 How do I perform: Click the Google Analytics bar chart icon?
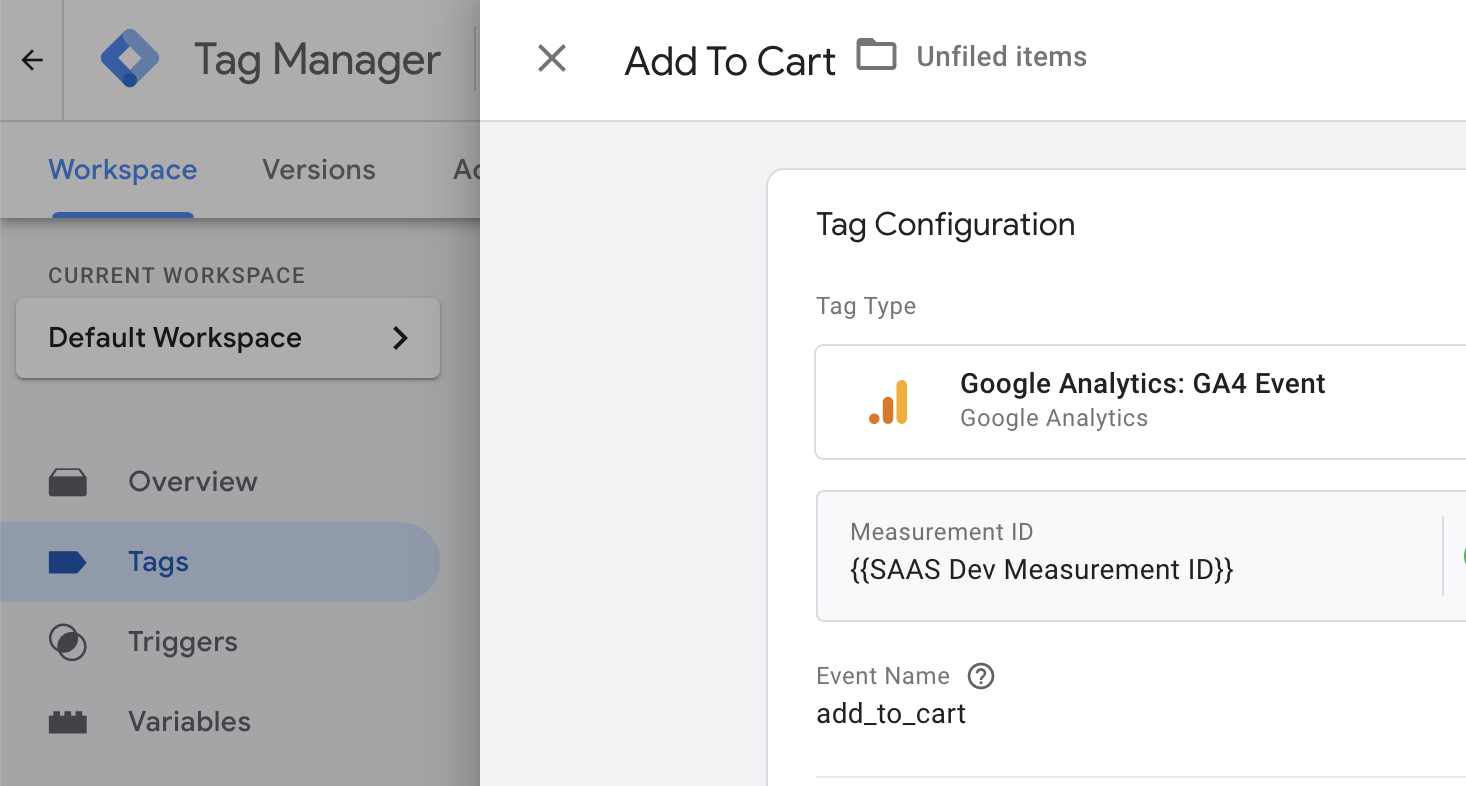pyautogui.click(x=889, y=402)
